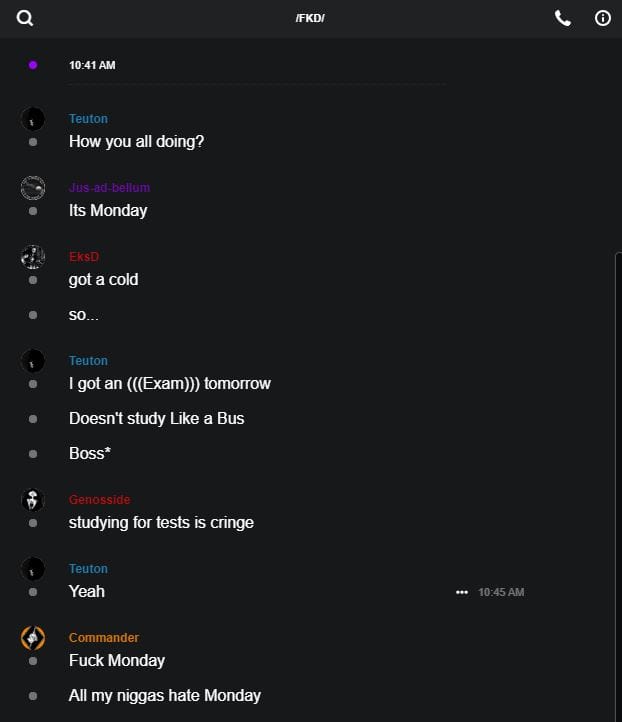Click the purple dot beside 10:41 AM
The width and height of the screenshot is (622, 722).
33,65
